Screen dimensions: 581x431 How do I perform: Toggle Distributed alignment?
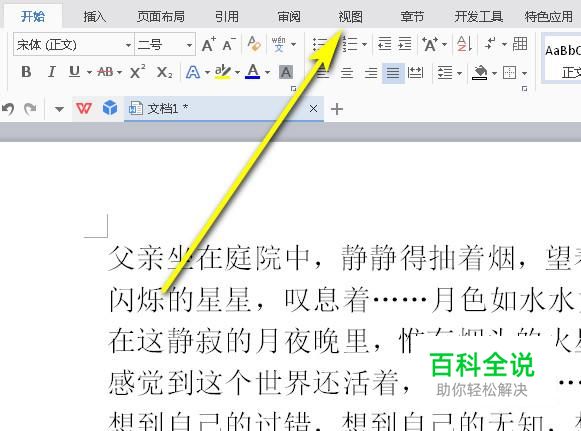tap(415, 73)
